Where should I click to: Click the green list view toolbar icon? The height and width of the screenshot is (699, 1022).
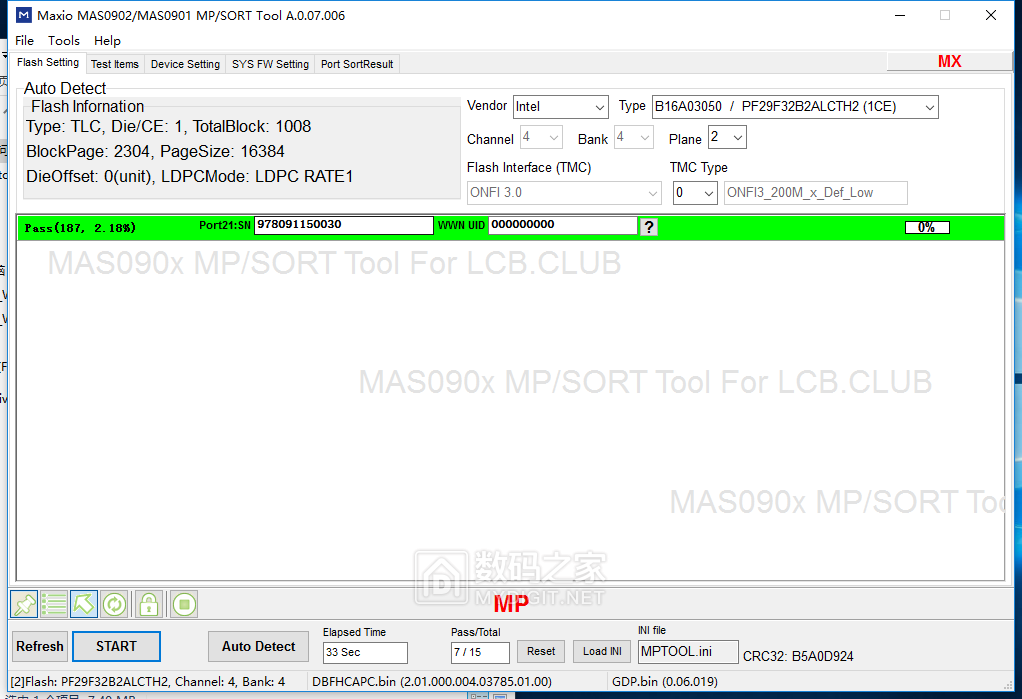(x=54, y=604)
